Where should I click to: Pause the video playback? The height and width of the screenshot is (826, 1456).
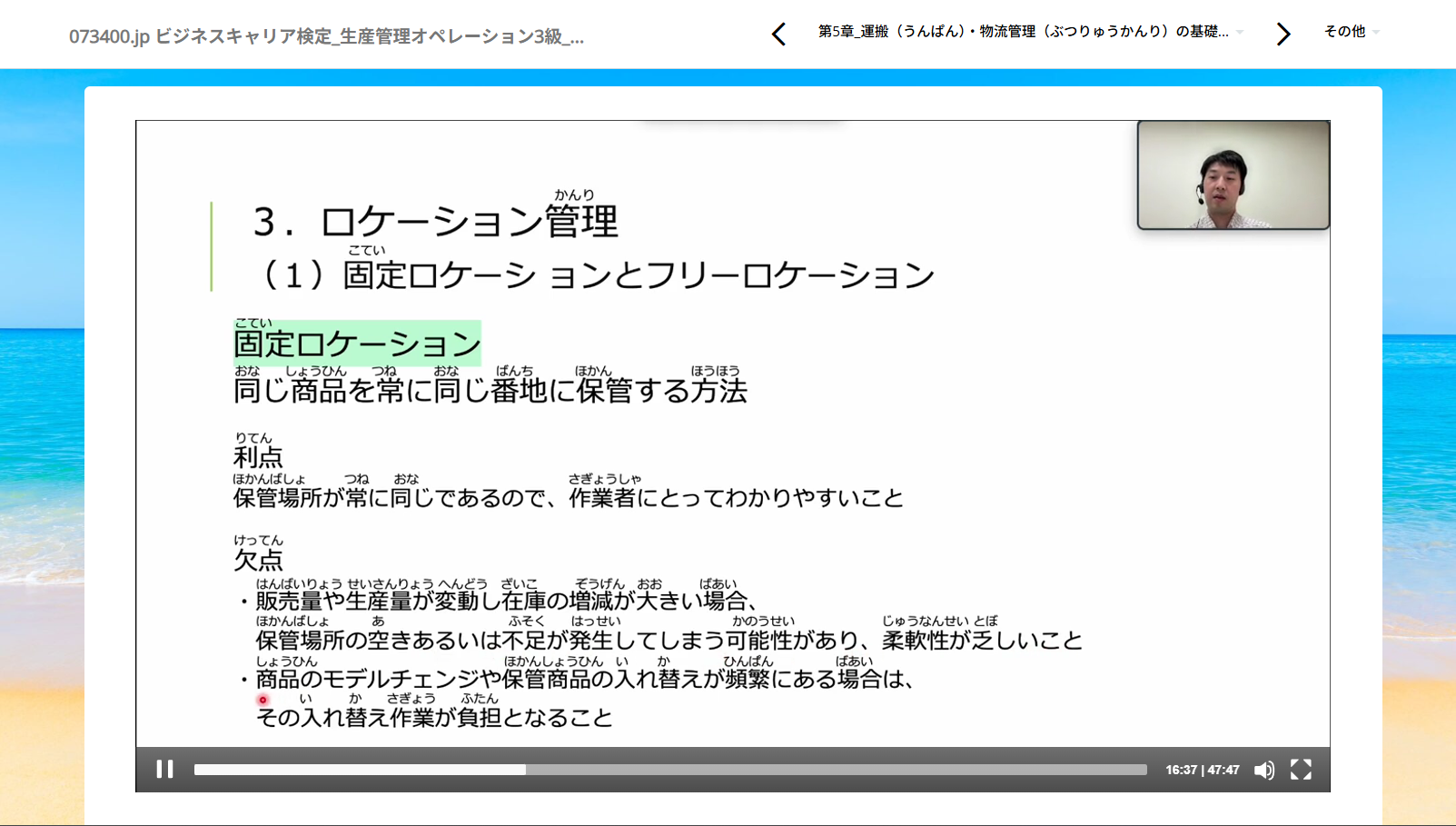164,770
